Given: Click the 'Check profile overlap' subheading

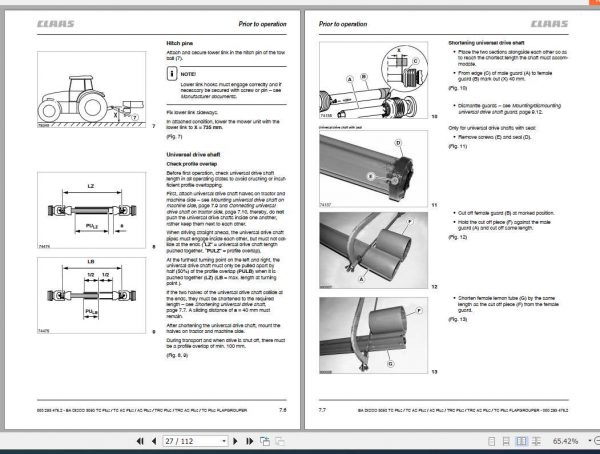Looking at the screenshot, I should pyautogui.click(x=192, y=164).
